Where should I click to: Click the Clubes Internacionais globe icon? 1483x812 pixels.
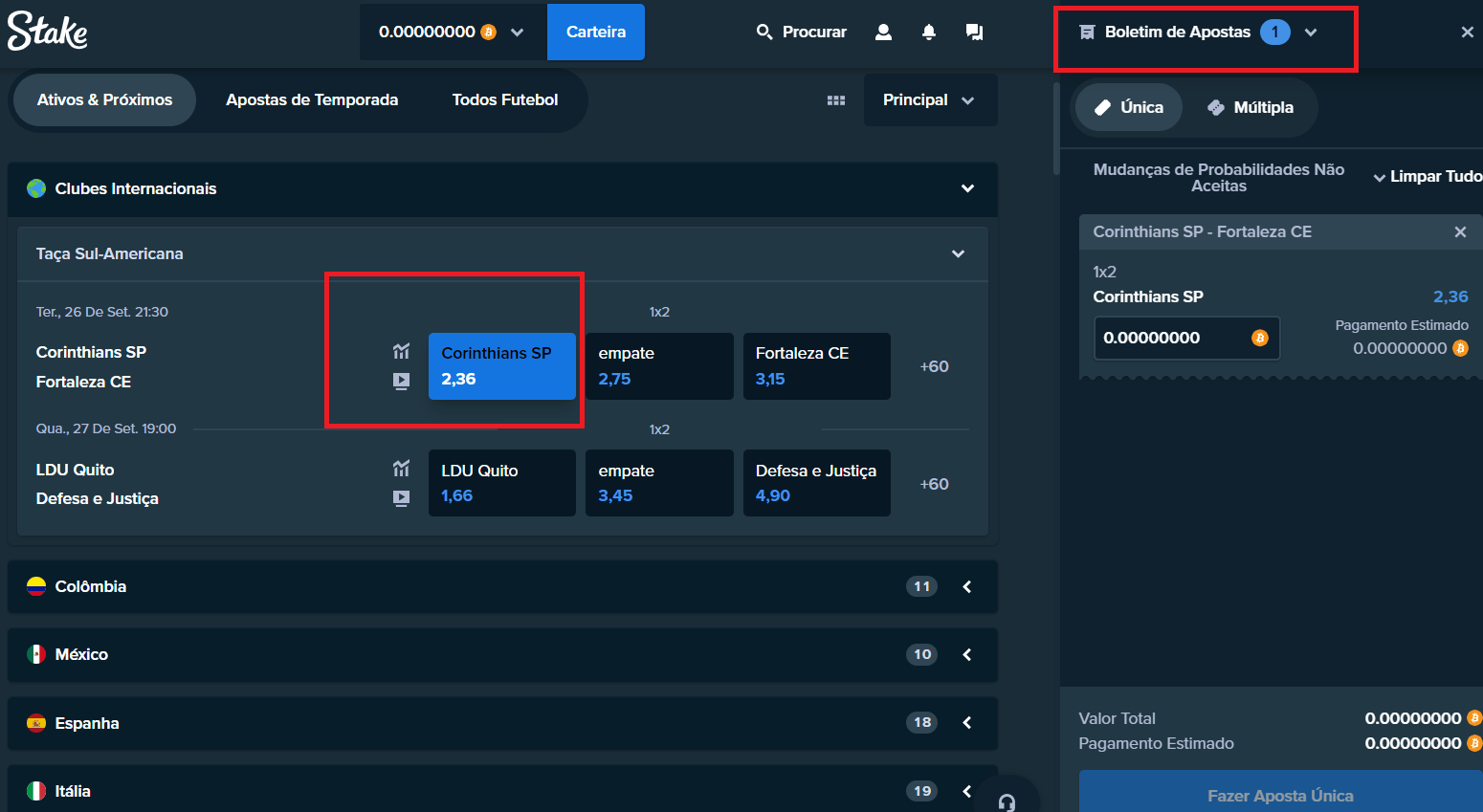pos(36,188)
